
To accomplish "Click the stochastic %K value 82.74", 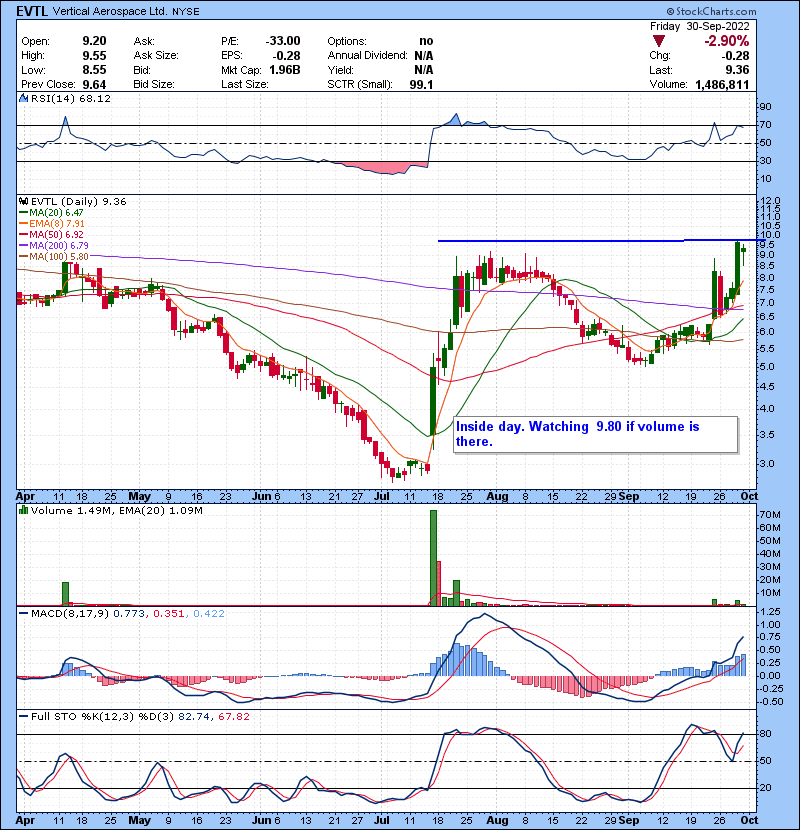I will pyautogui.click(x=193, y=717).
